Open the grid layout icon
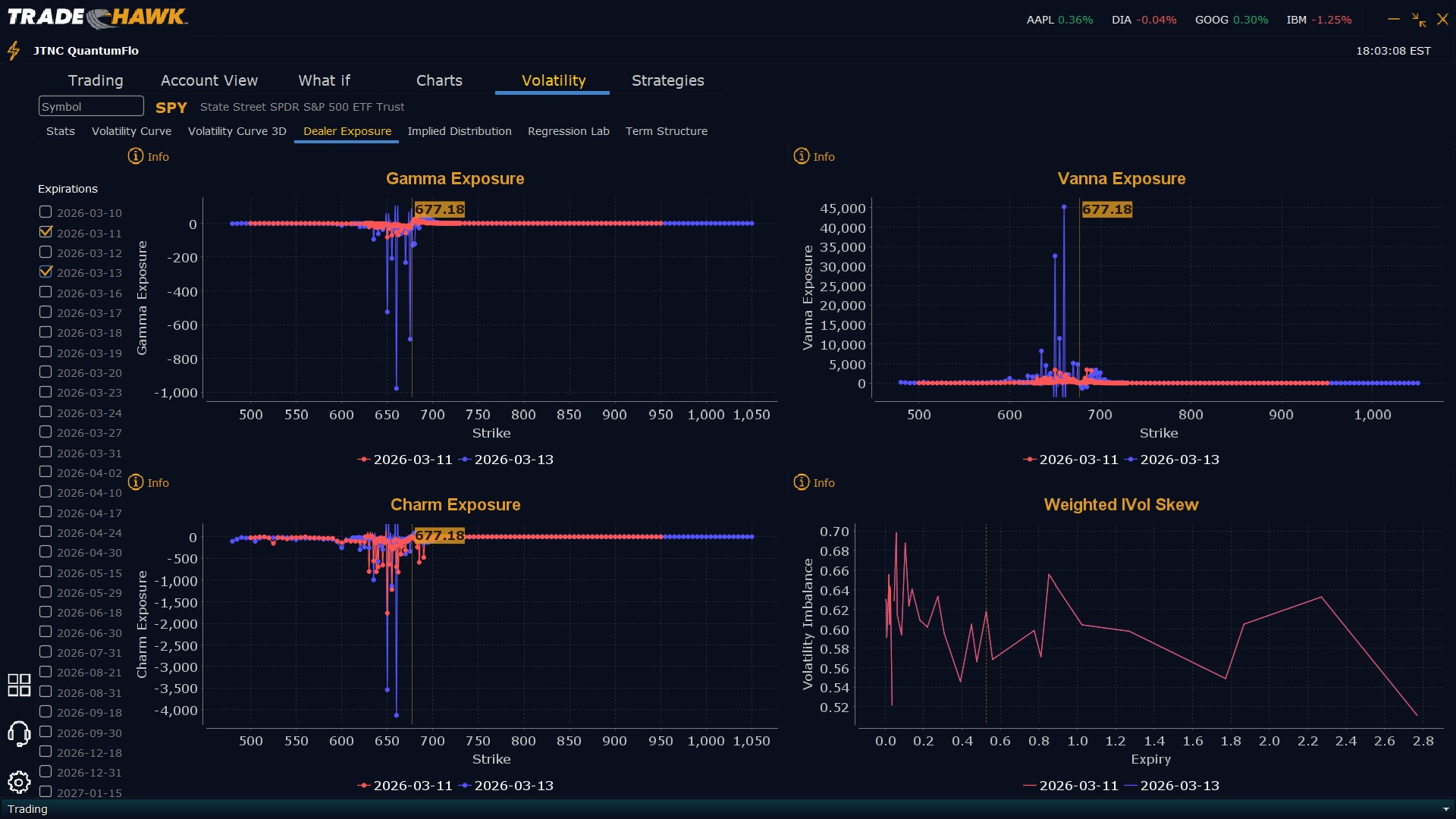 pyautogui.click(x=19, y=685)
